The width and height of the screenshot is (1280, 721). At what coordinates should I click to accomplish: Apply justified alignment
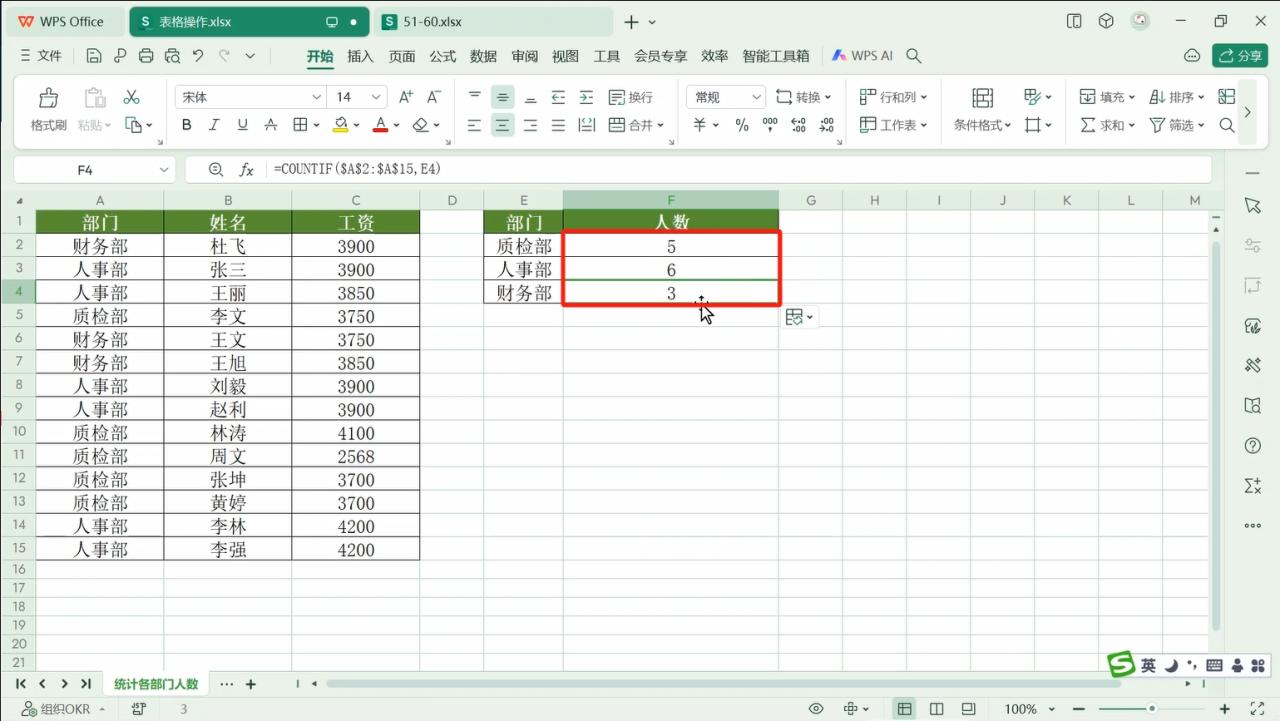[558, 125]
